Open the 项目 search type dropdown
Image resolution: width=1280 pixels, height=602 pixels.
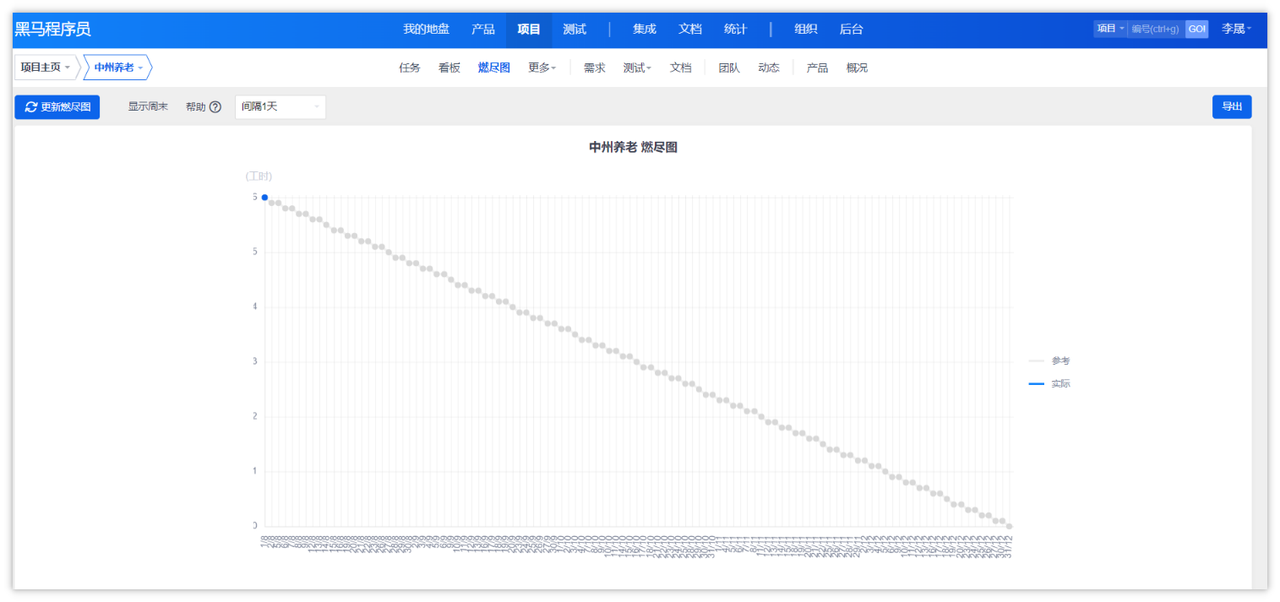[1110, 29]
